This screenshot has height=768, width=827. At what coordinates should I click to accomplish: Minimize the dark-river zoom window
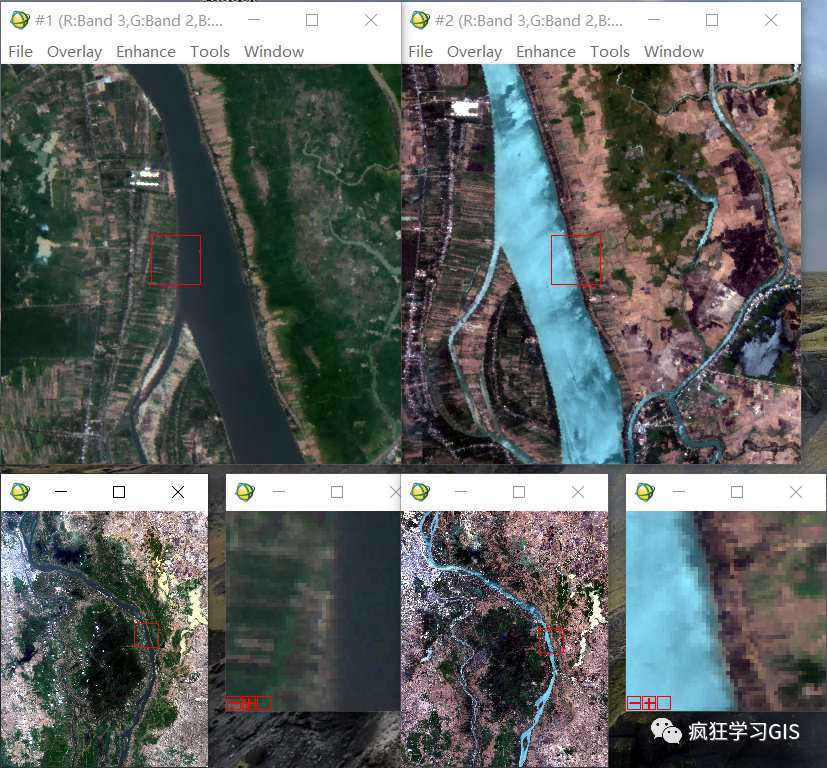click(x=279, y=492)
